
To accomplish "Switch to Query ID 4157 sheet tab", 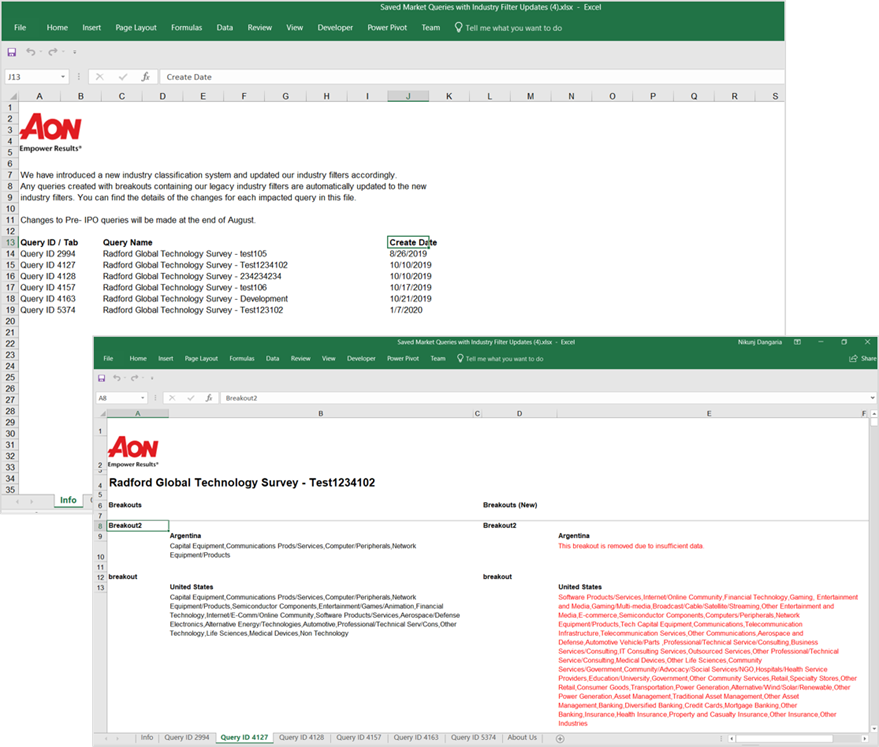I will (x=359, y=737).
